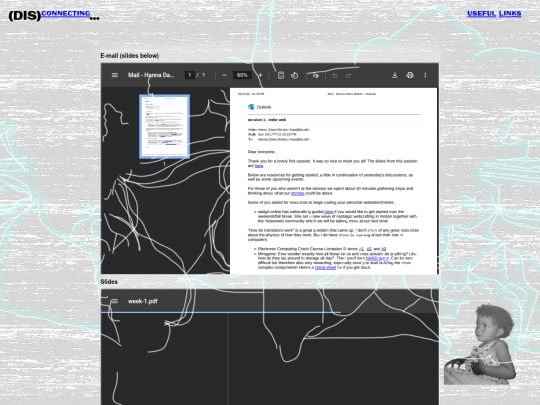This screenshot has height=405, width=540.
Task: Click the Outlook logo in email
Action: [x=251, y=107]
